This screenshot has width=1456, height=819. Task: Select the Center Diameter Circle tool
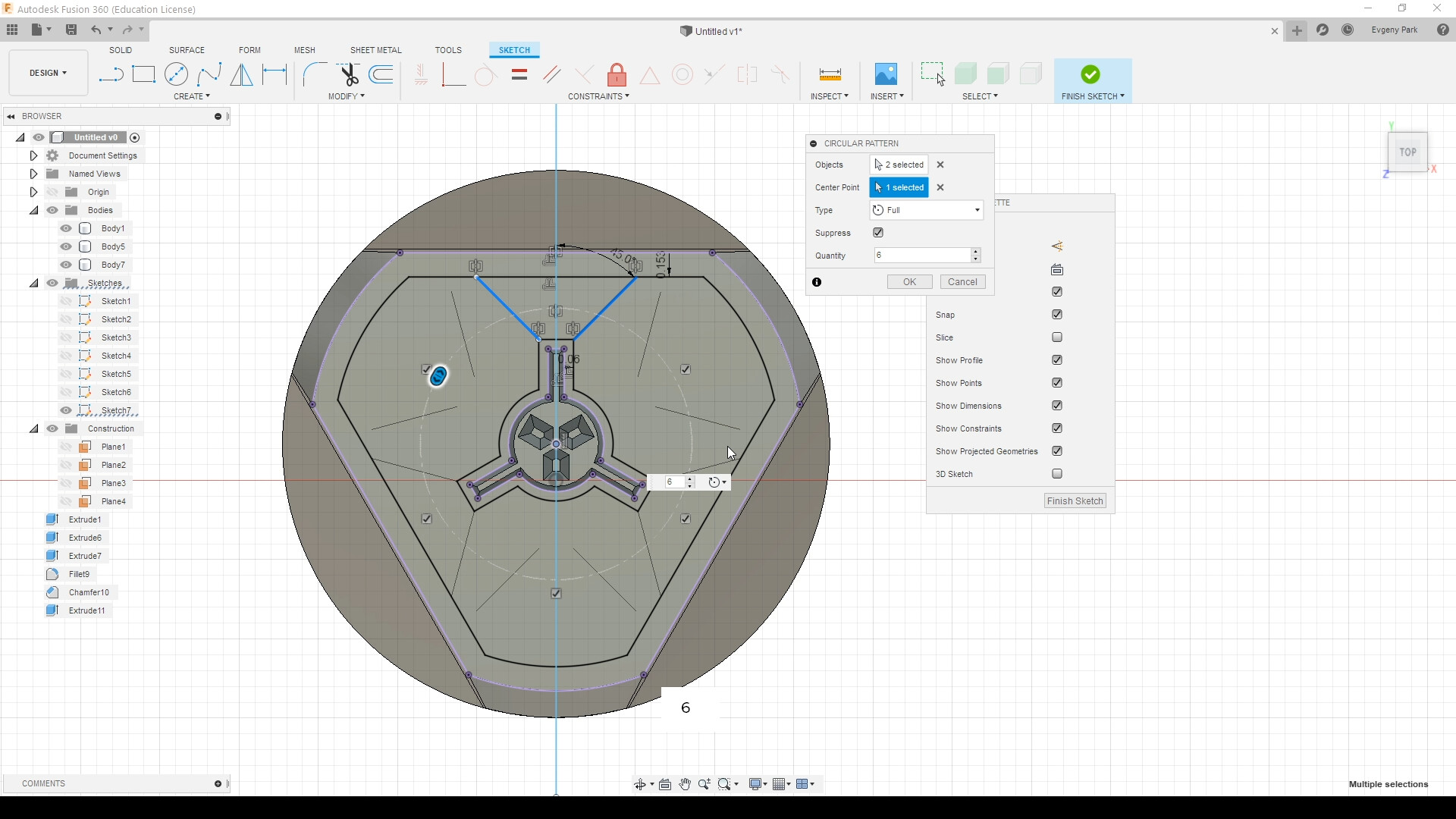point(176,74)
